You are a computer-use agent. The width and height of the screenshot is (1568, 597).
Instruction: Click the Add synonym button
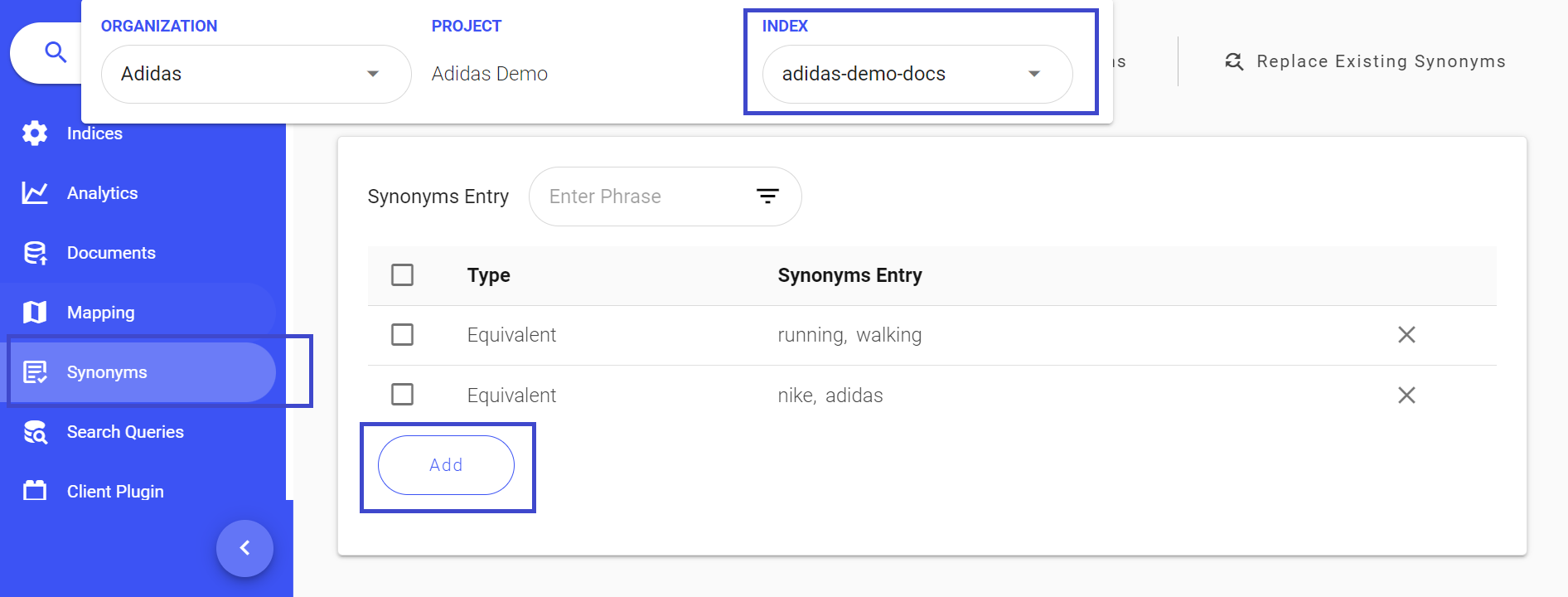(x=446, y=465)
